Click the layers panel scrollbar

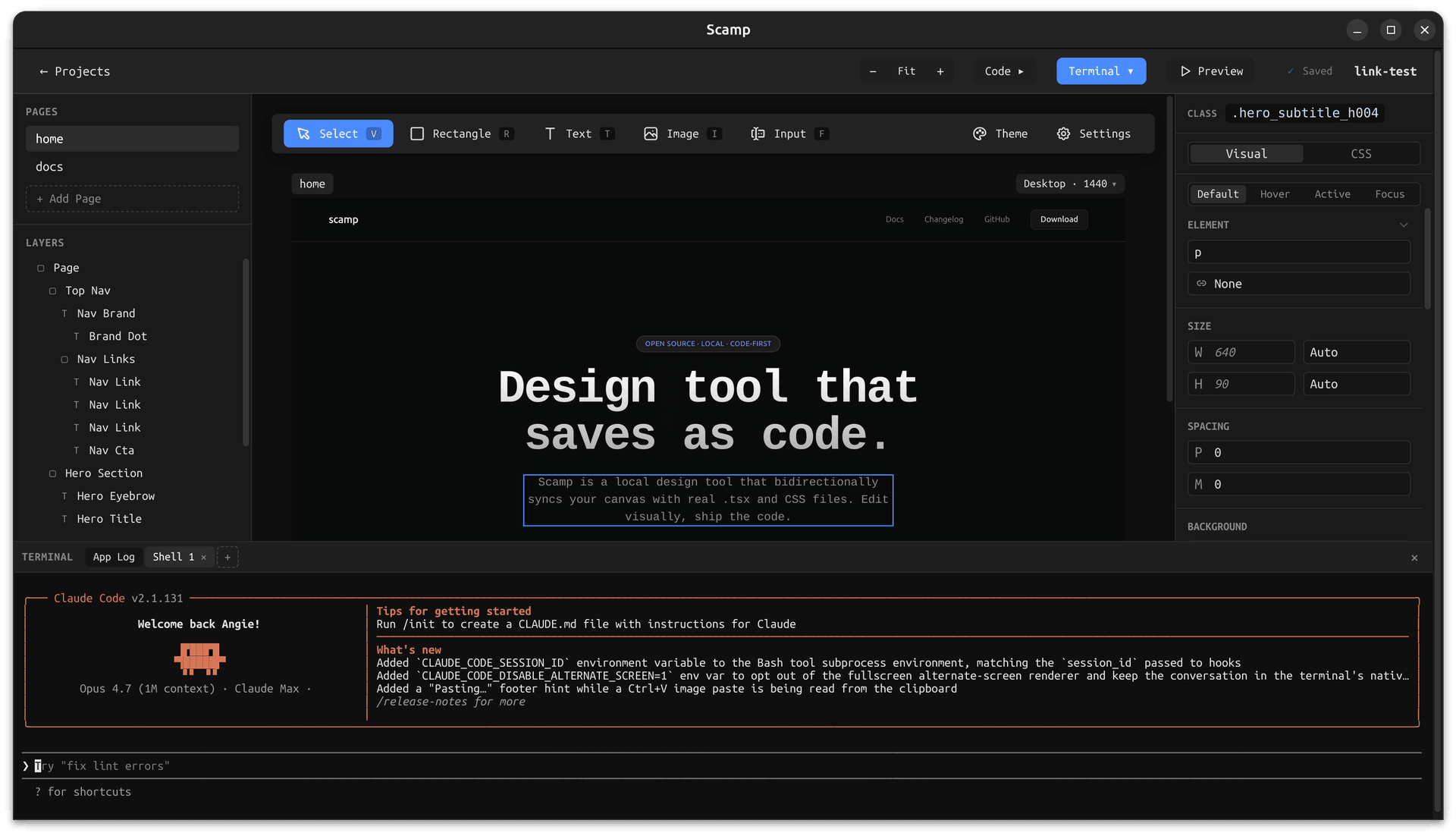[246, 353]
